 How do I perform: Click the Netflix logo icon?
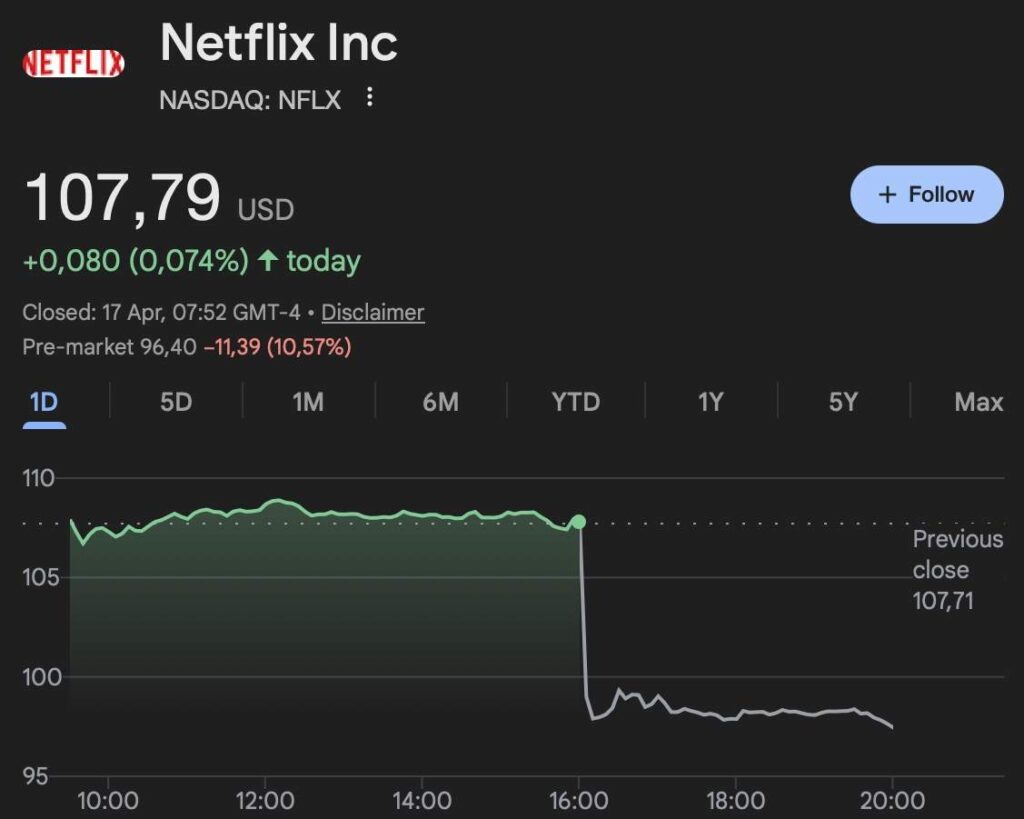point(73,63)
